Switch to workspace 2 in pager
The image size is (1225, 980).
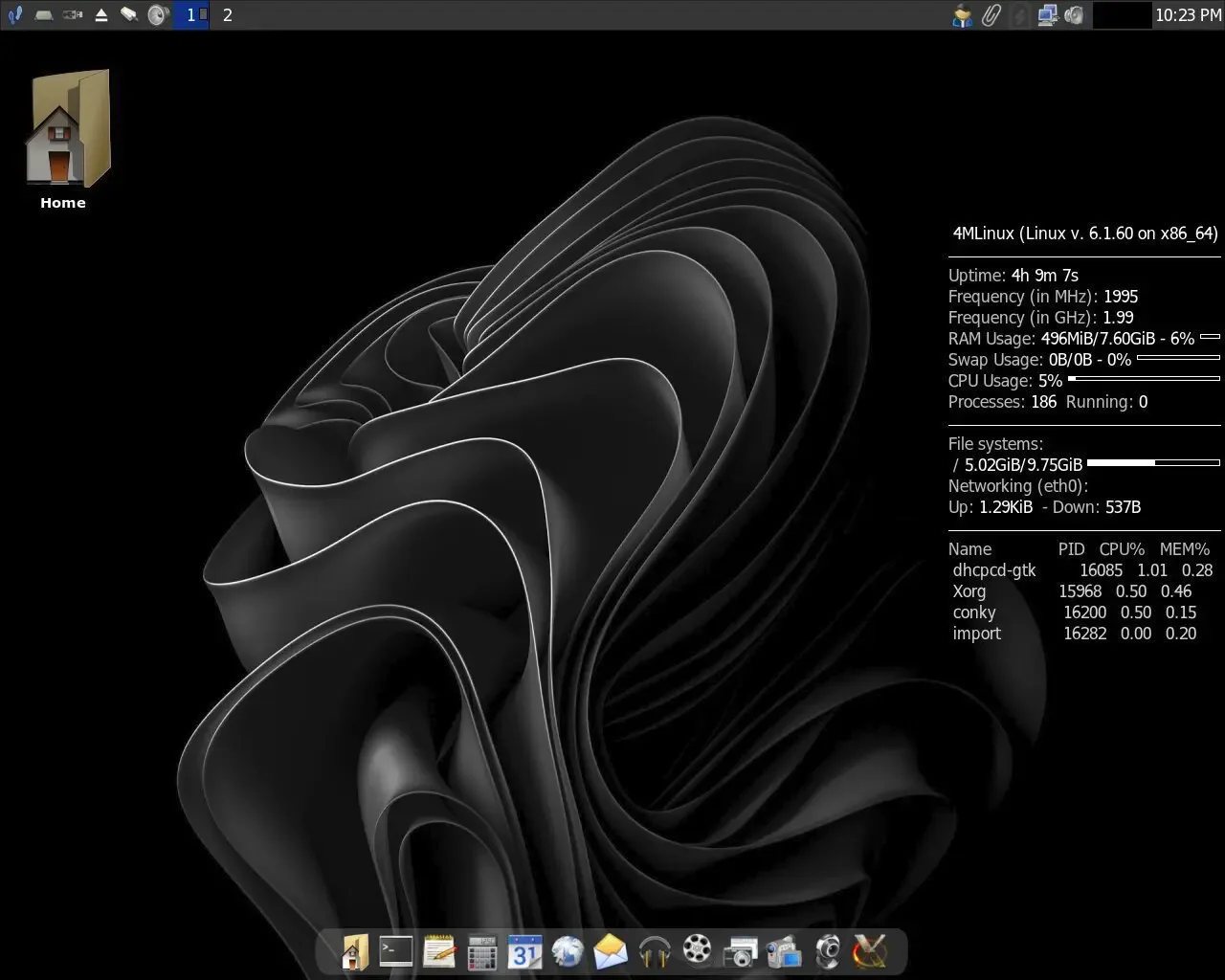coord(228,14)
